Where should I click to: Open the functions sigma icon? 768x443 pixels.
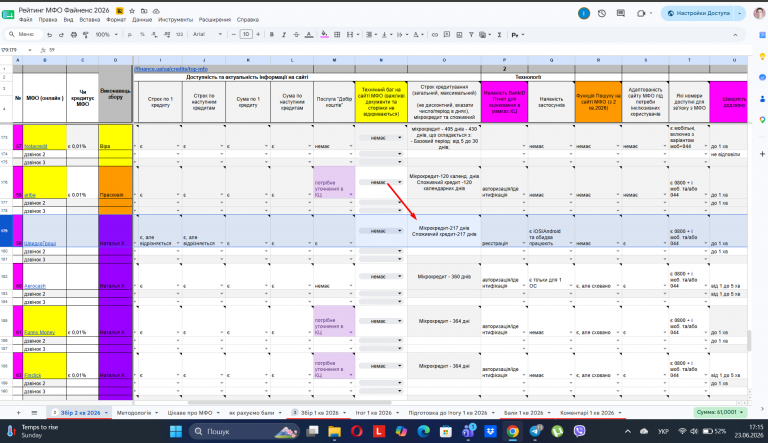pos(499,35)
